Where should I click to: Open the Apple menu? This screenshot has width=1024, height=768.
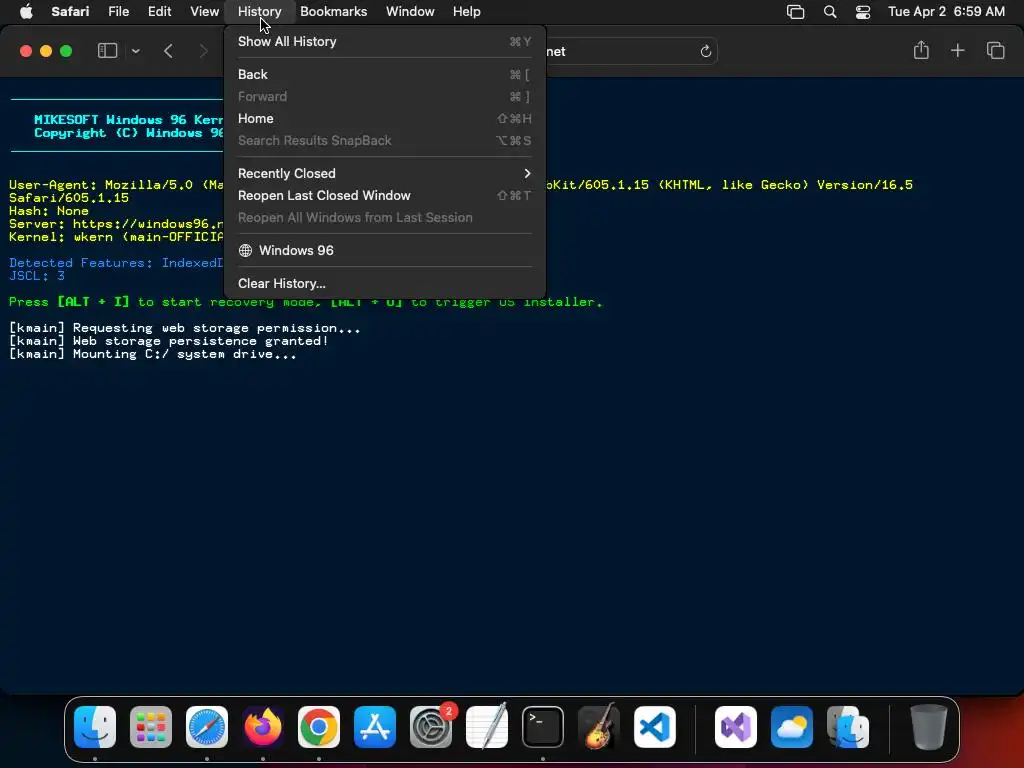[x=26, y=12]
